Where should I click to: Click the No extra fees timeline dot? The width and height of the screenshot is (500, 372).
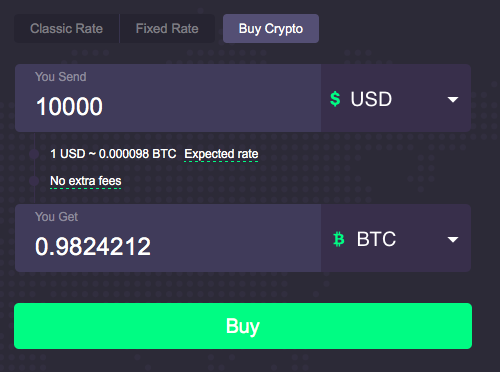point(34,181)
